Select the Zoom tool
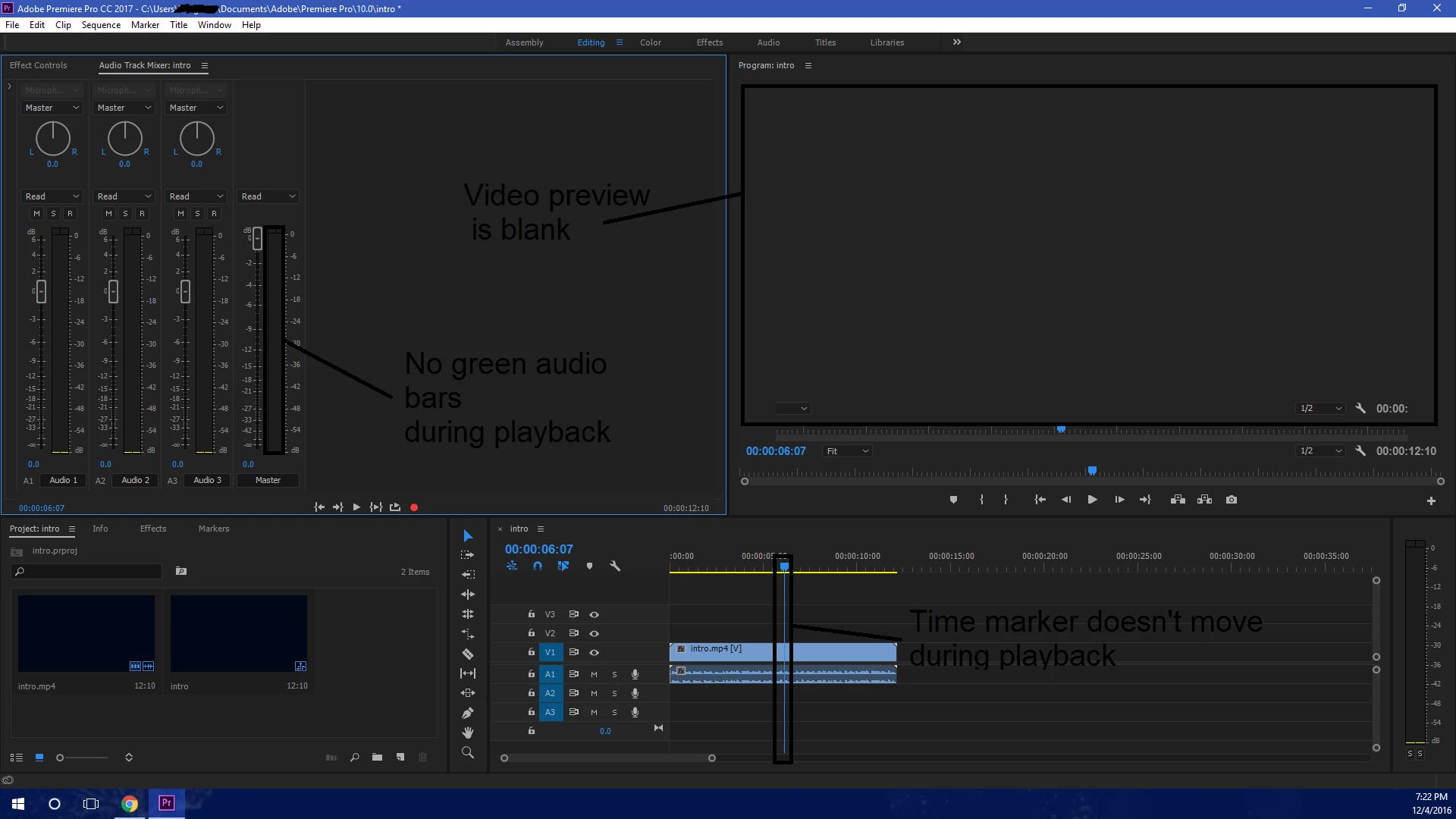Image resolution: width=1456 pixels, height=819 pixels. [x=468, y=752]
